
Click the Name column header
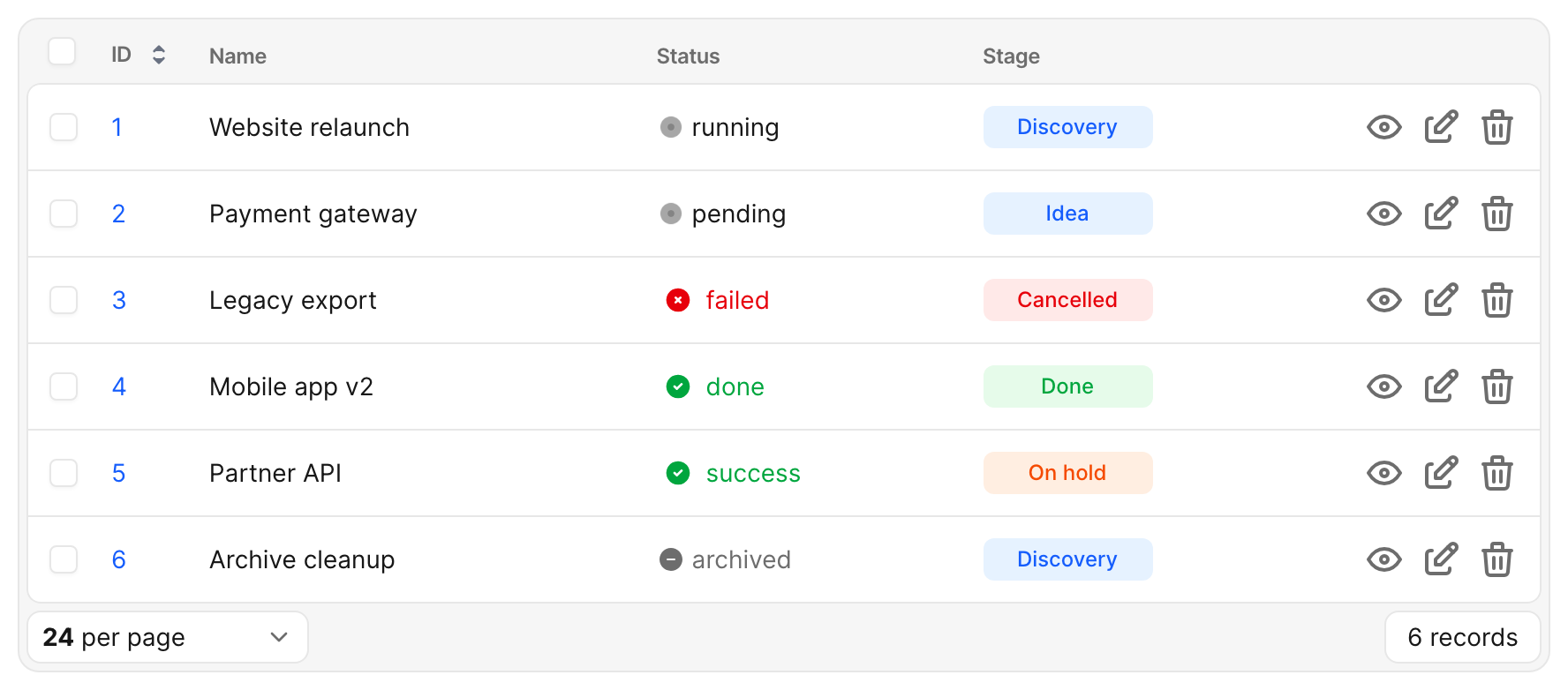[x=237, y=56]
